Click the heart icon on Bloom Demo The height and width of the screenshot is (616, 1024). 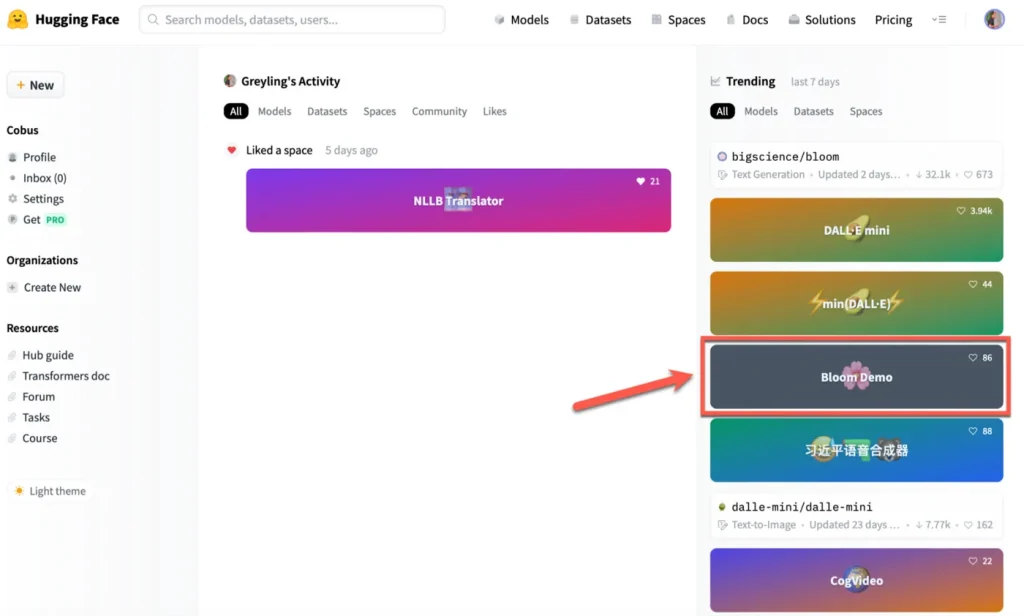[973, 358]
